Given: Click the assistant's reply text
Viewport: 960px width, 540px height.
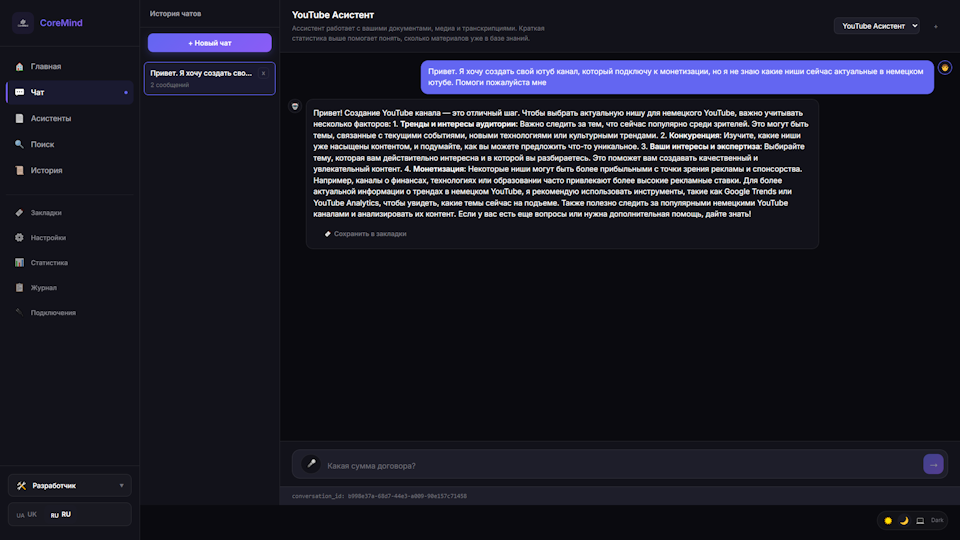Looking at the screenshot, I should 561,163.
